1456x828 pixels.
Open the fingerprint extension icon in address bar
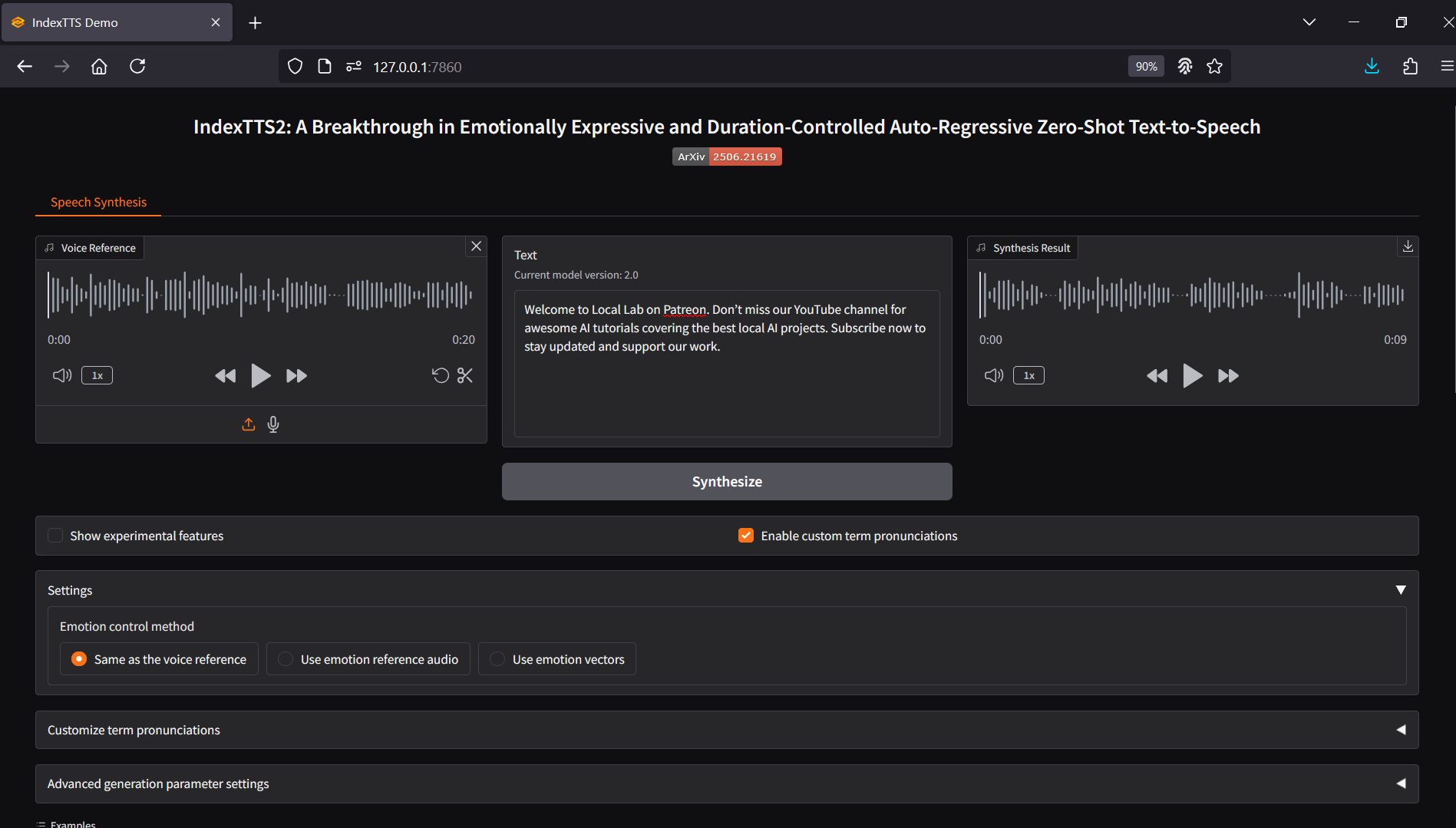pyautogui.click(x=1185, y=66)
